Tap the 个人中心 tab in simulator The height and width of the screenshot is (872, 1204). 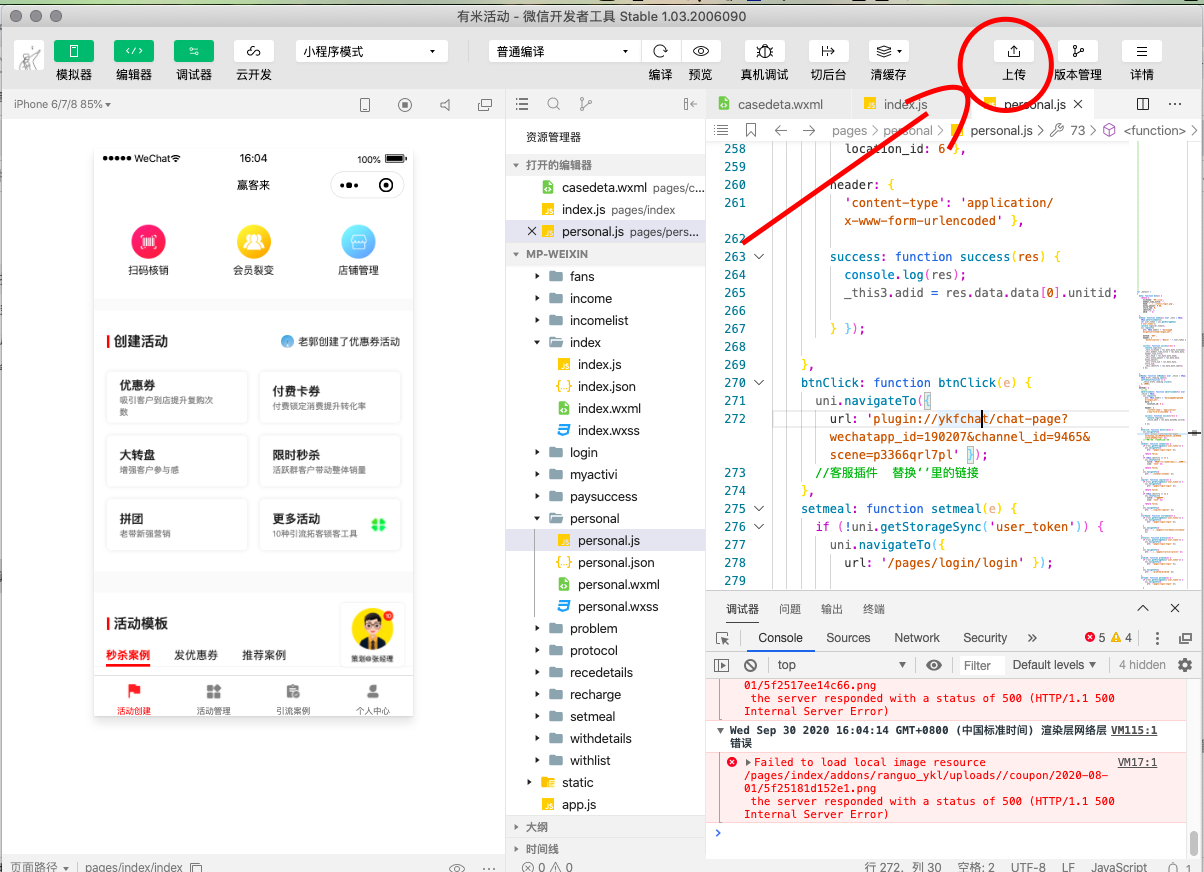pyautogui.click(x=373, y=699)
